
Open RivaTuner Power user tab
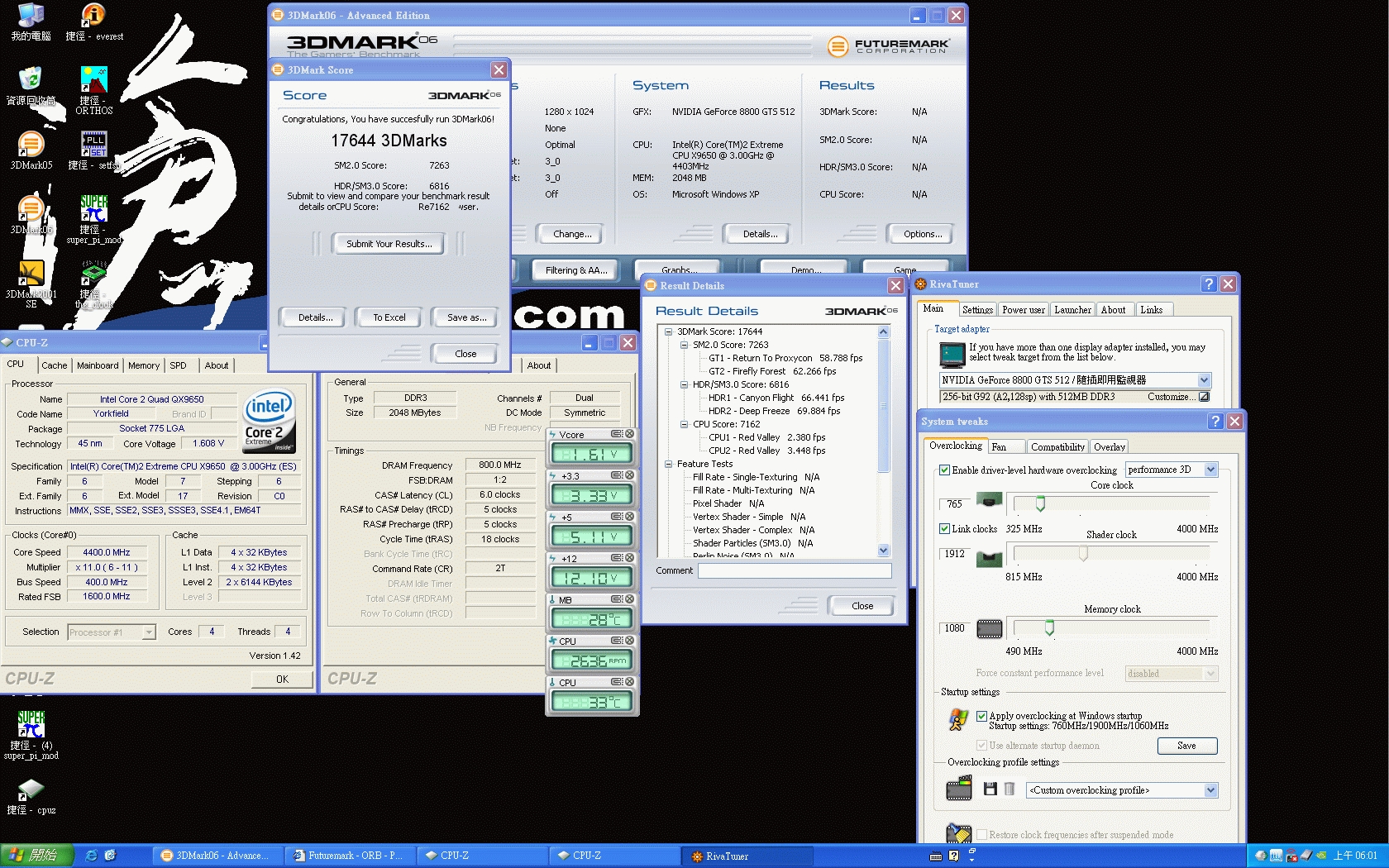(x=1023, y=310)
